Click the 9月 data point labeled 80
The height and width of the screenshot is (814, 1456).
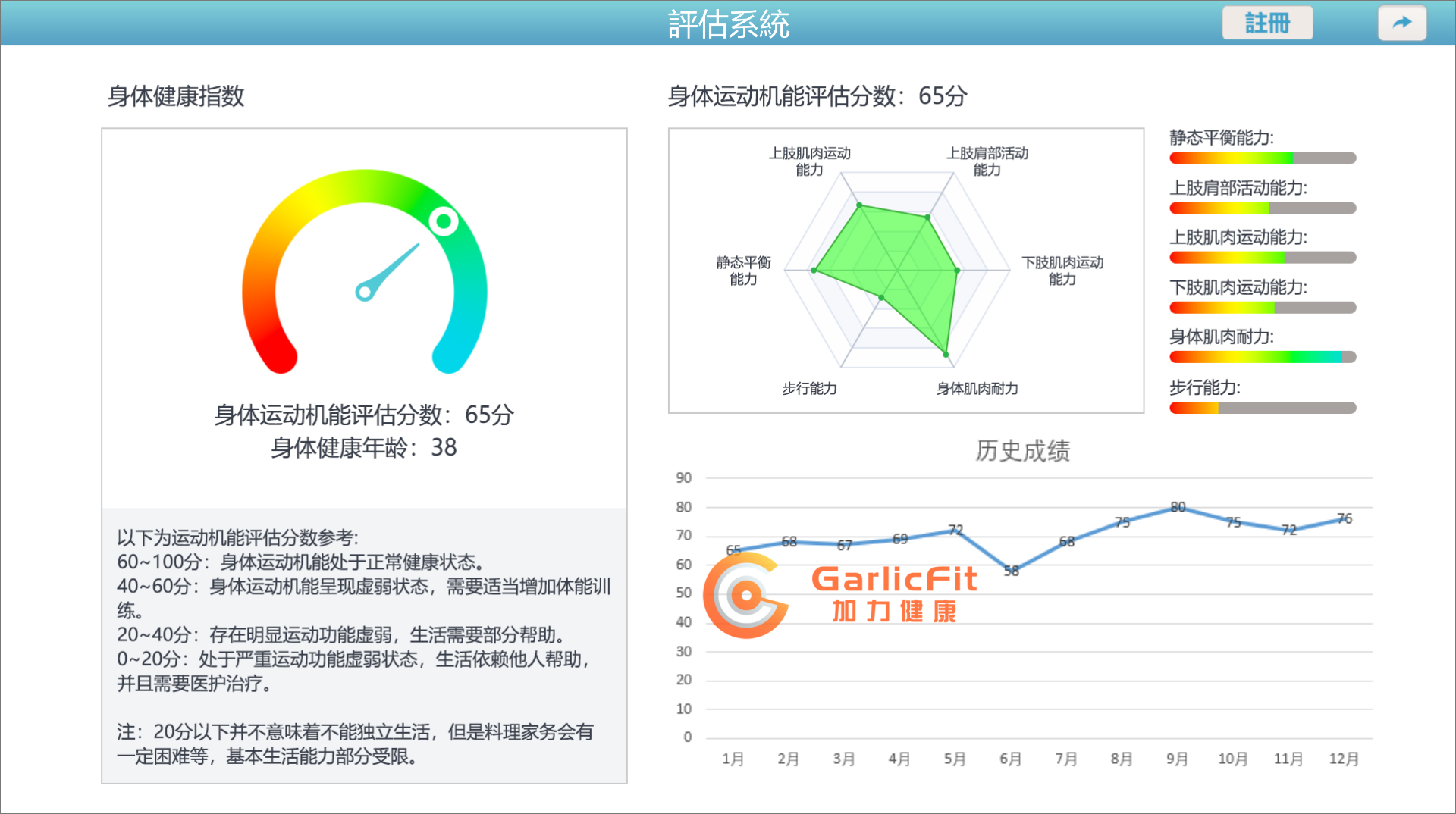point(1178,507)
